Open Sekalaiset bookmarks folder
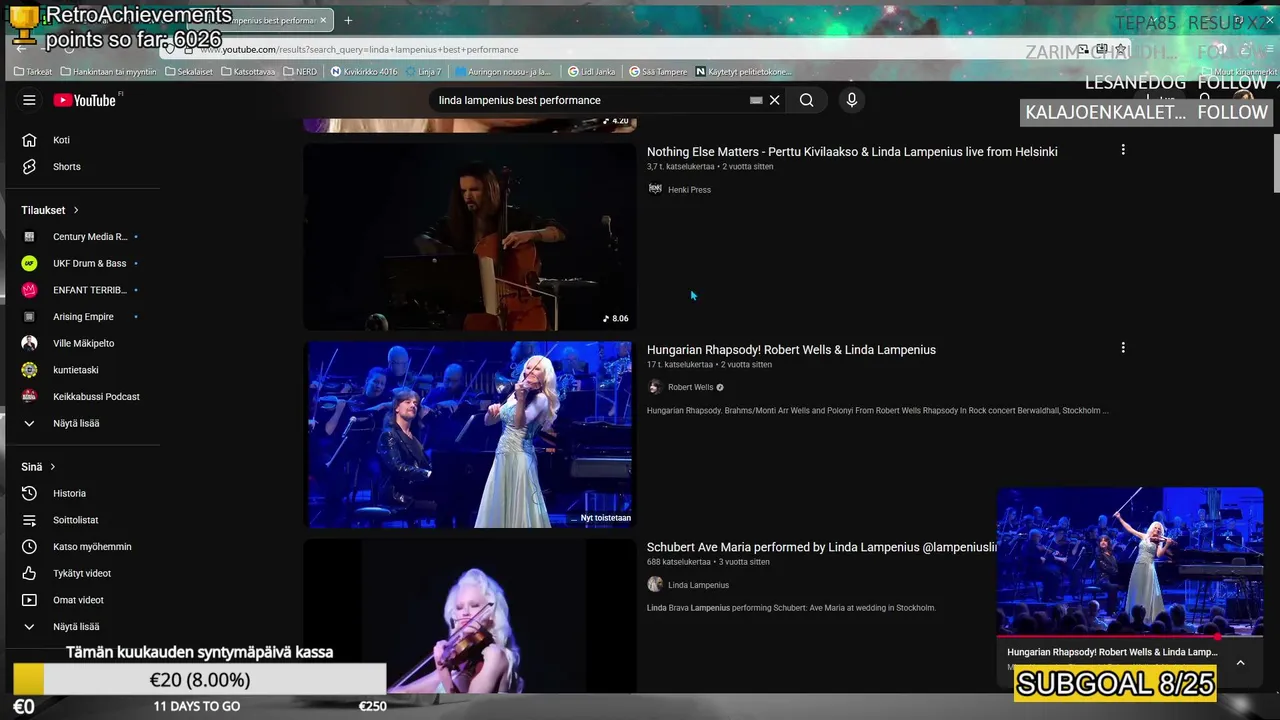Image resolution: width=1280 pixels, height=720 pixels. pos(189,72)
